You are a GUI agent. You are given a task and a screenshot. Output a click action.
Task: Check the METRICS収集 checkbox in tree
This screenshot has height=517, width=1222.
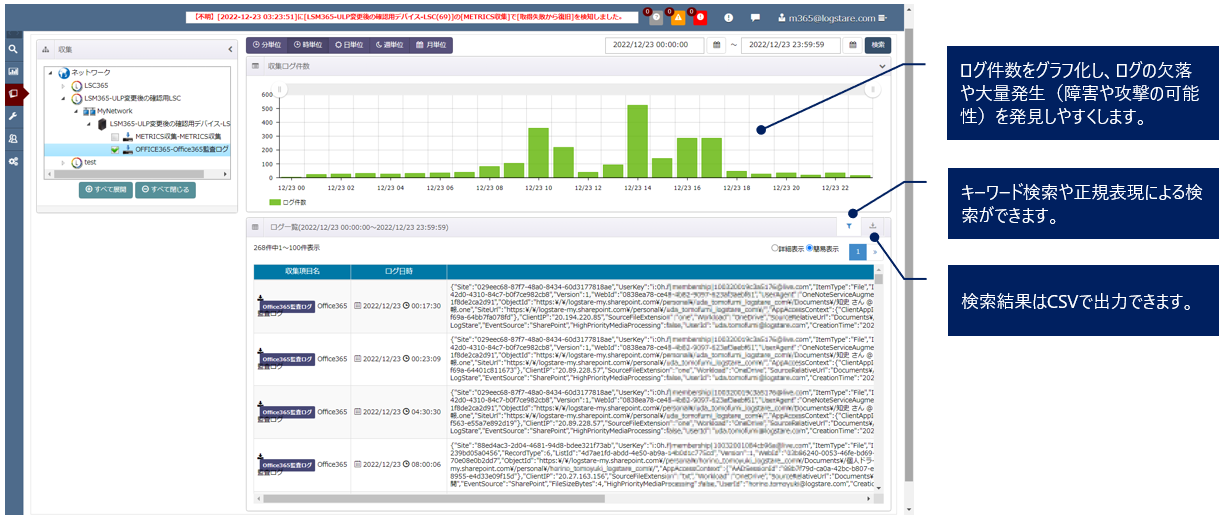(x=115, y=136)
